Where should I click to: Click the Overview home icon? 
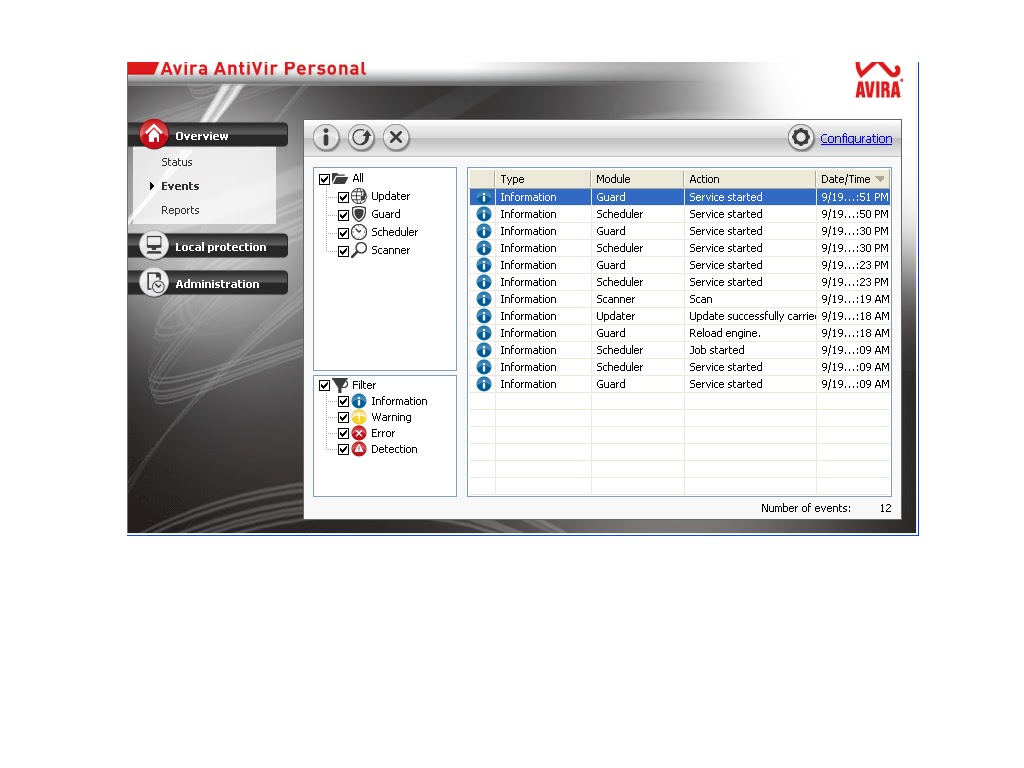pos(153,134)
